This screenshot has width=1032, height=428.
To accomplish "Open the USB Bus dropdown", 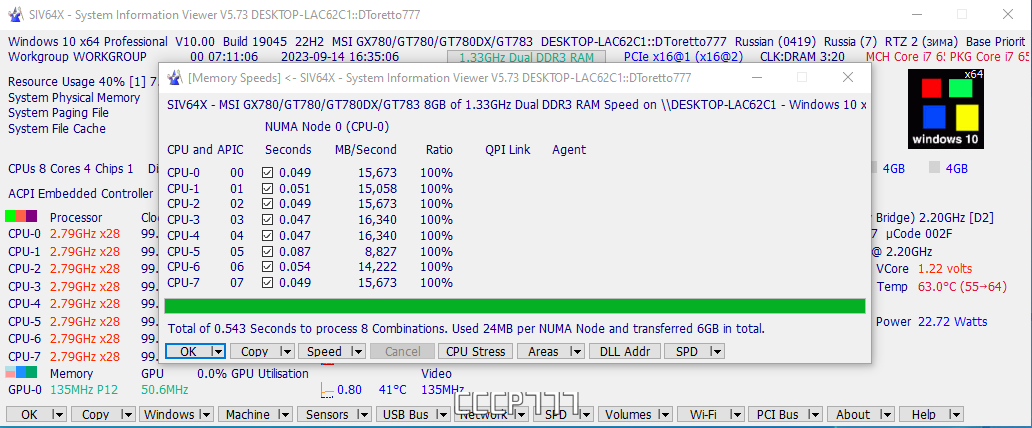I will [442, 415].
